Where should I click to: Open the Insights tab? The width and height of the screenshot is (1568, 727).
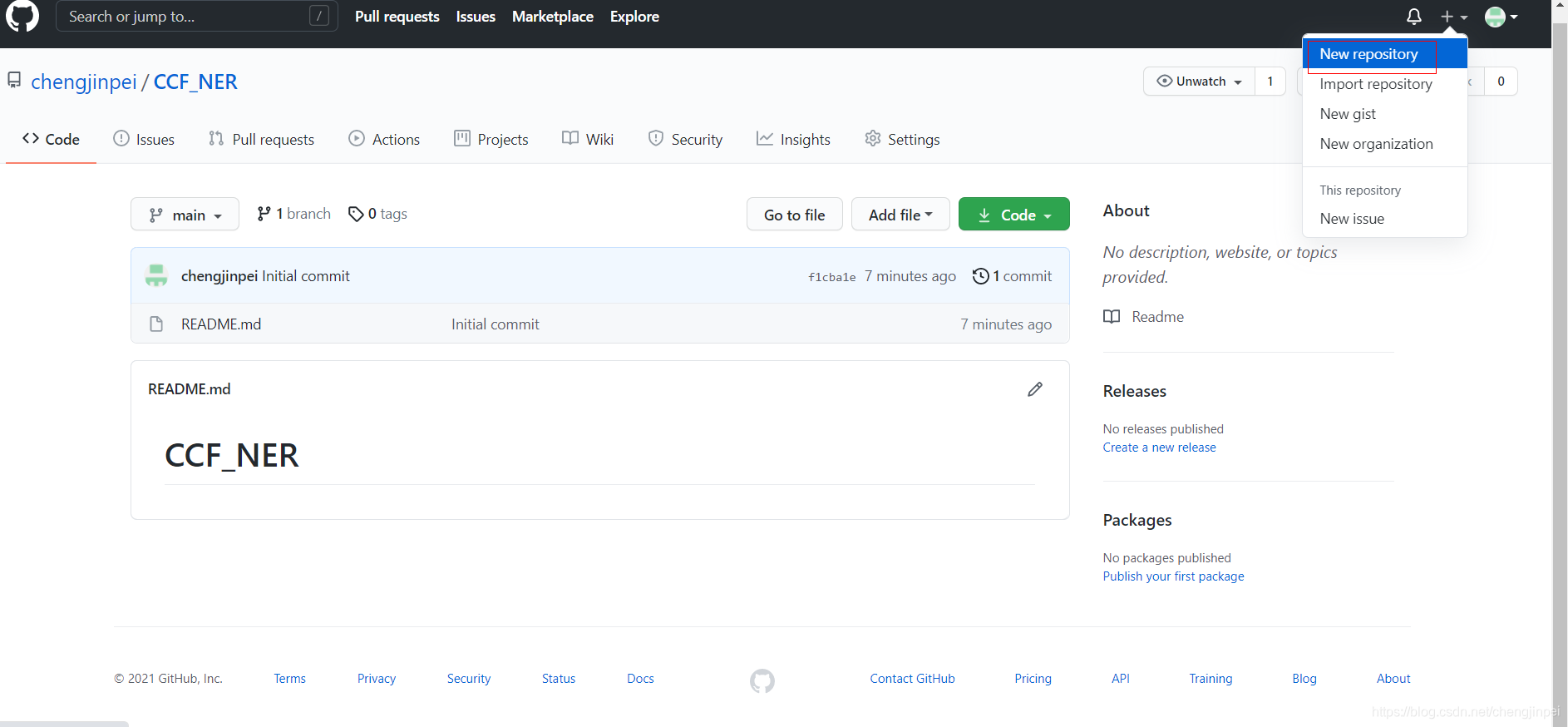tap(793, 140)
